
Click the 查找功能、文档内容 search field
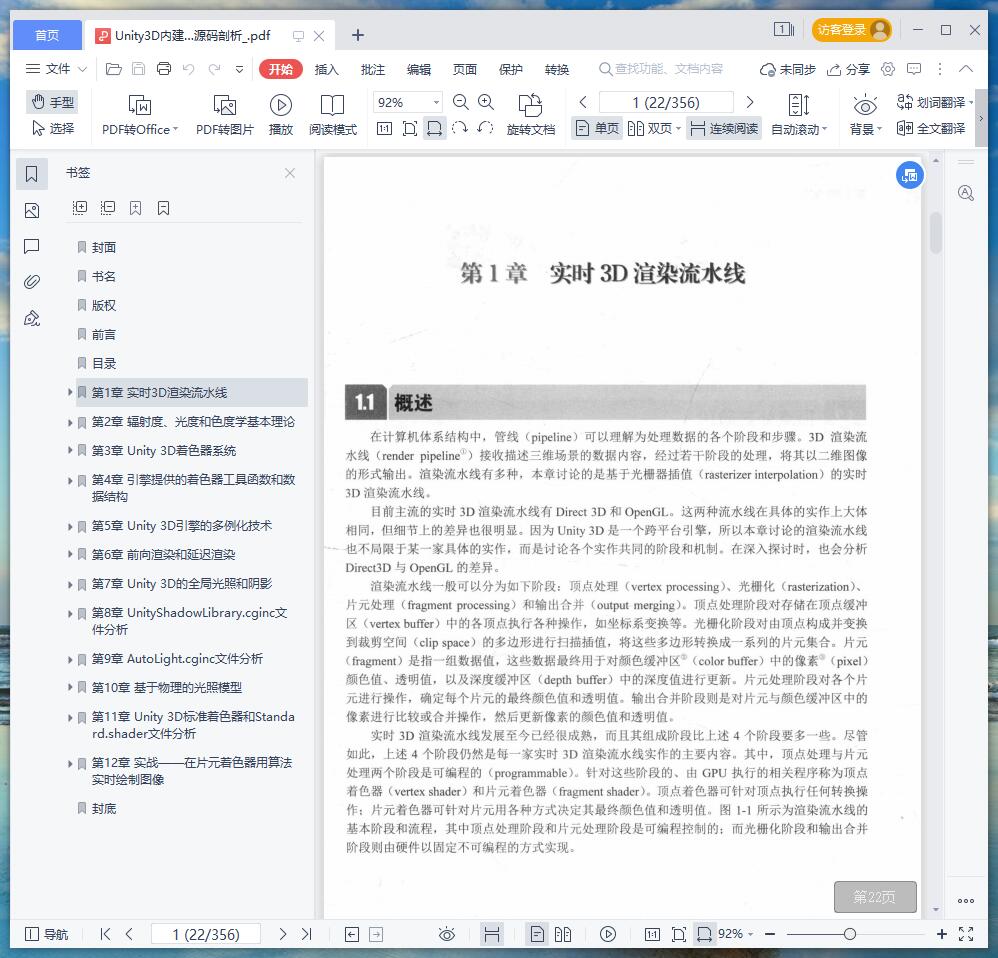click(x=662, y=69)
